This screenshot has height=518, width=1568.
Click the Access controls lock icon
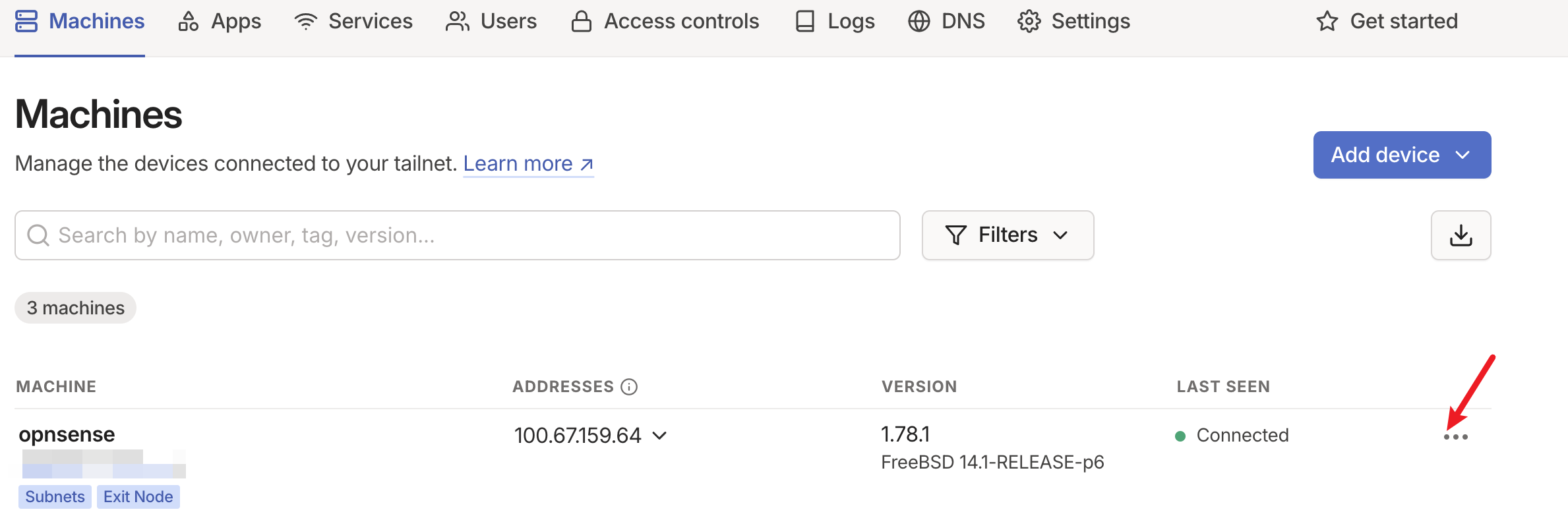(x=581, y=22)
